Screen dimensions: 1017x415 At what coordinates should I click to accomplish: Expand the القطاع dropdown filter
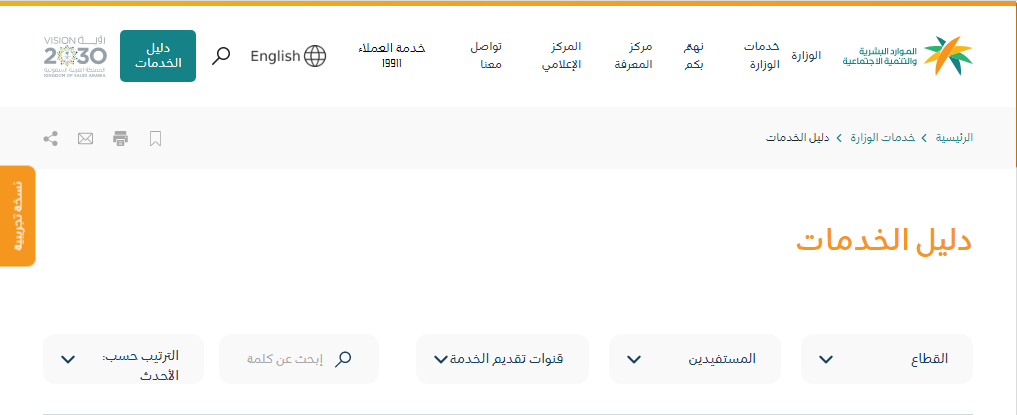(x=886, y=359)
